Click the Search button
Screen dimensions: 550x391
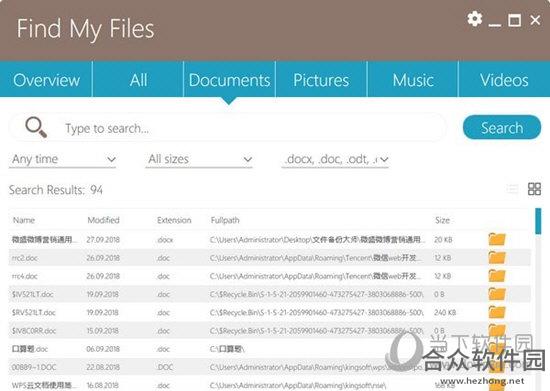(502, 127)
